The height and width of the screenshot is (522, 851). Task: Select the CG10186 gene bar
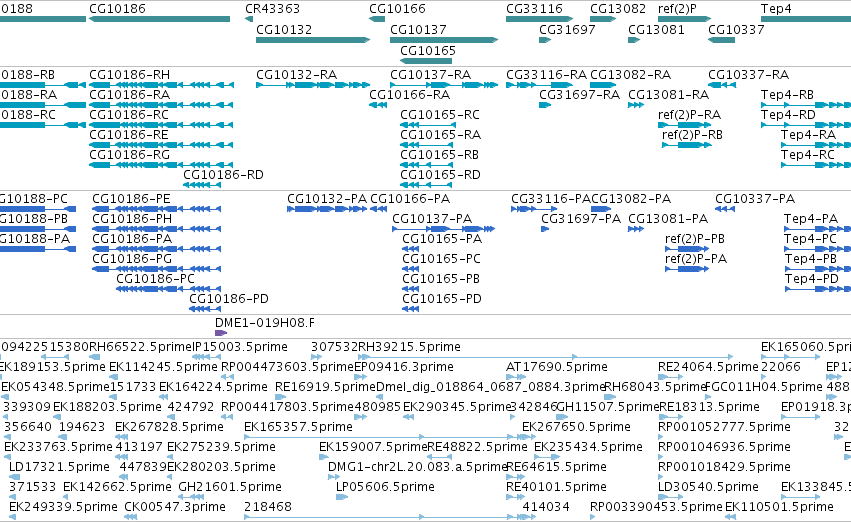click(160, 19)
